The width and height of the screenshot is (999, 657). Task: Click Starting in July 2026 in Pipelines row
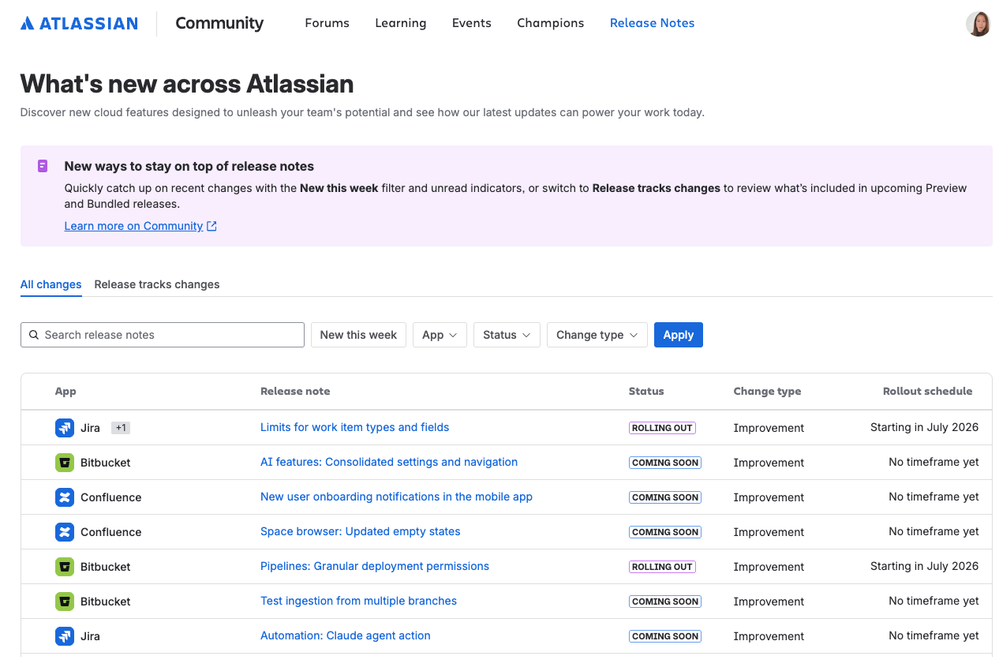pyautogui.click(x=924, y=566)
